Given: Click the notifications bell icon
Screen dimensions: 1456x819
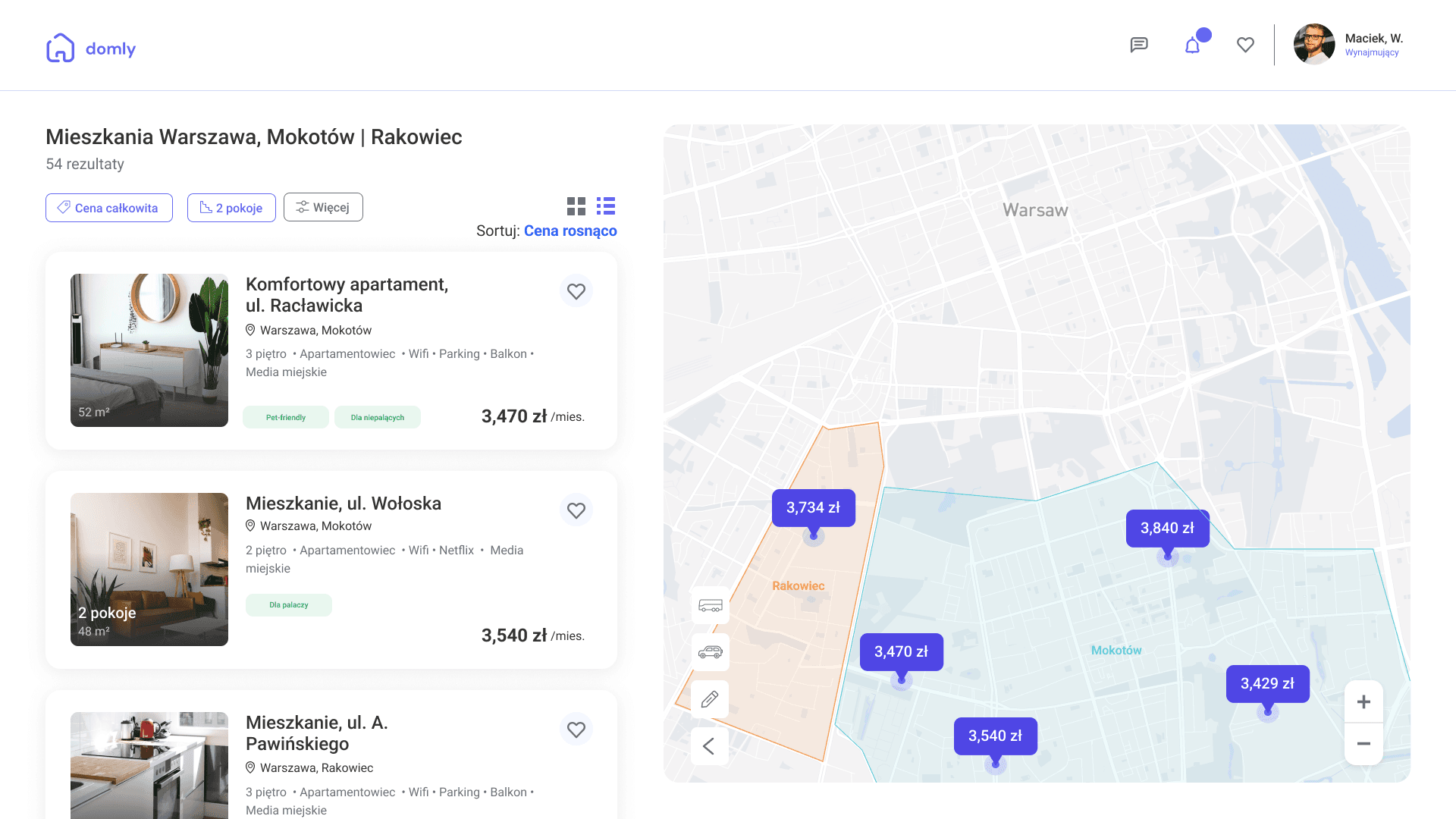Looking at the screenshot, I should (1192, 45).
